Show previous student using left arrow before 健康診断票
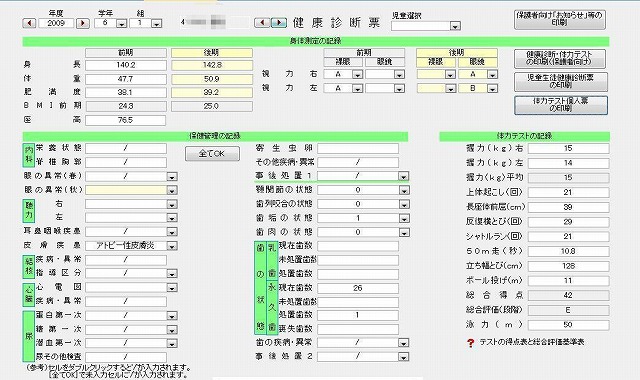The width and height of the screenshot is (640, 380). (x=262, y=23)
